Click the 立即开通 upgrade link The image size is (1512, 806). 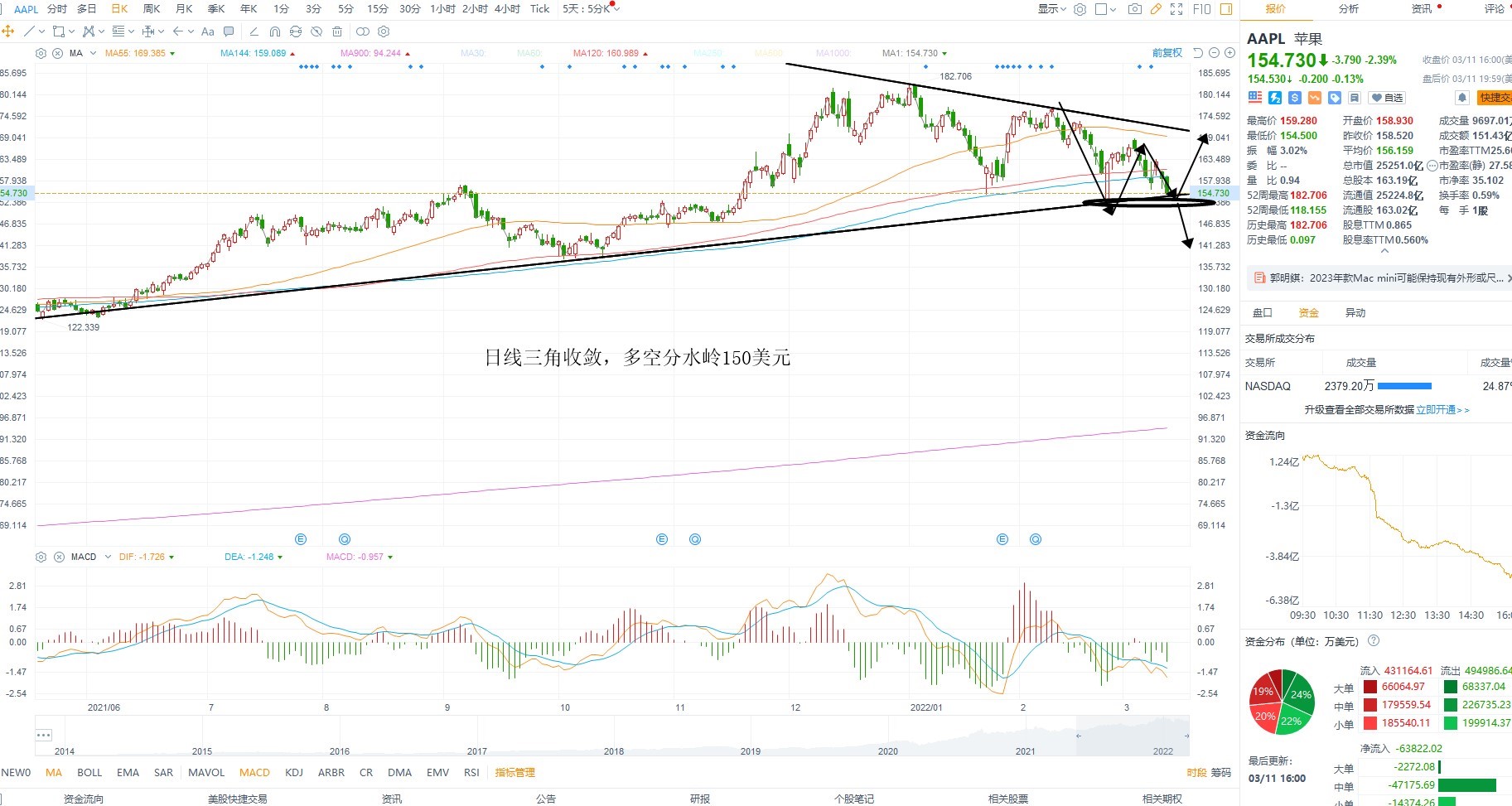(1442, 410)
